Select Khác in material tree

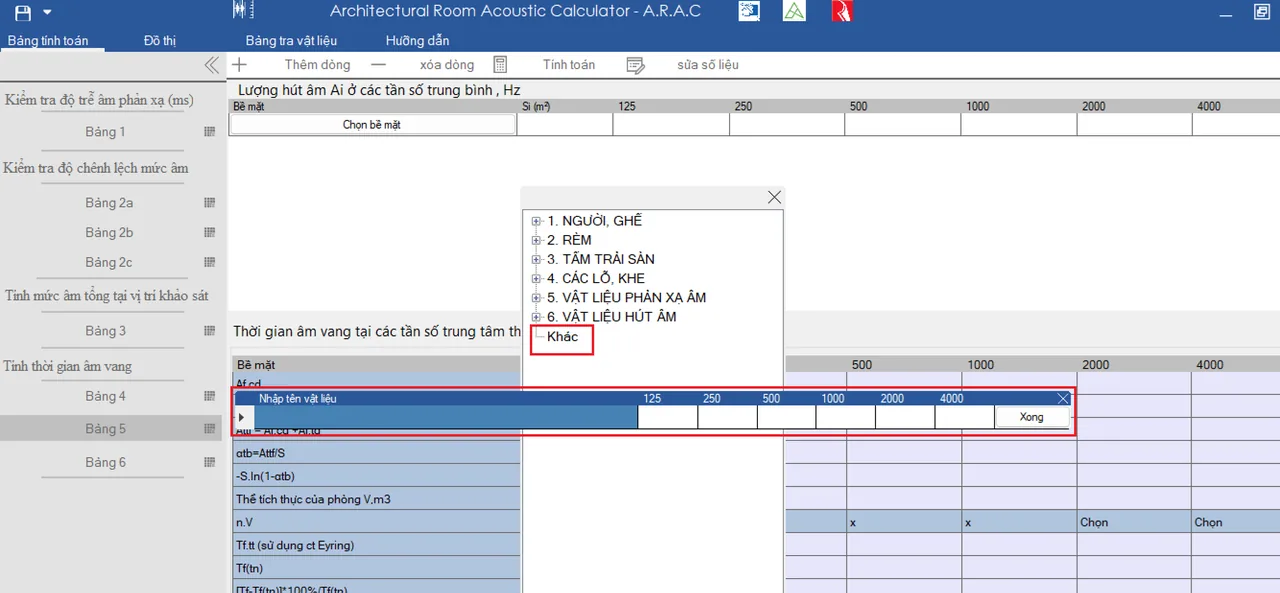point(563,337)
